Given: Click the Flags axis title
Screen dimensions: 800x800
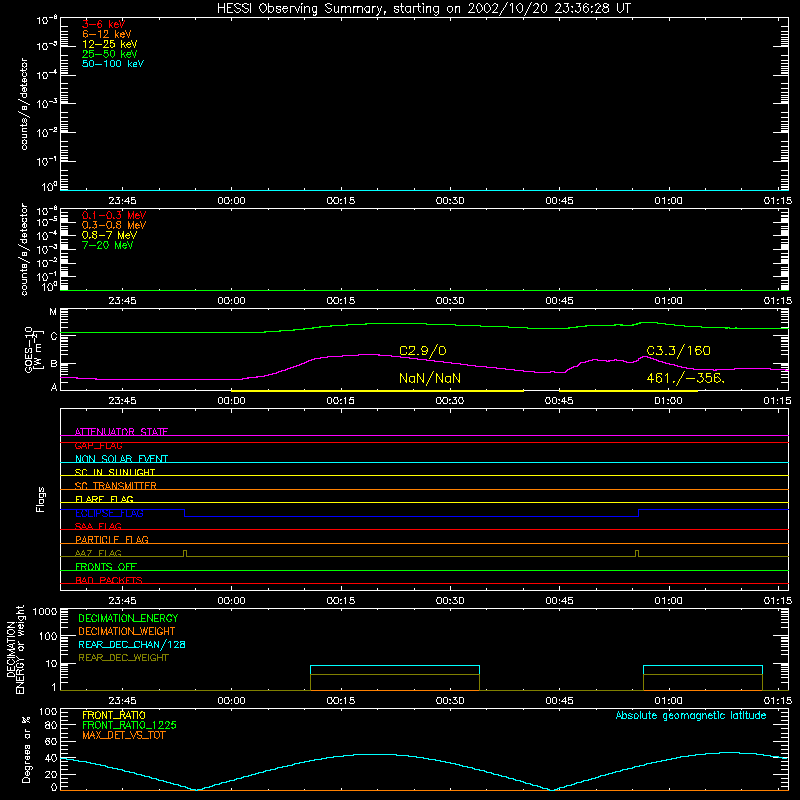Looking at the screenshot, I should click(x=41, y=499).
